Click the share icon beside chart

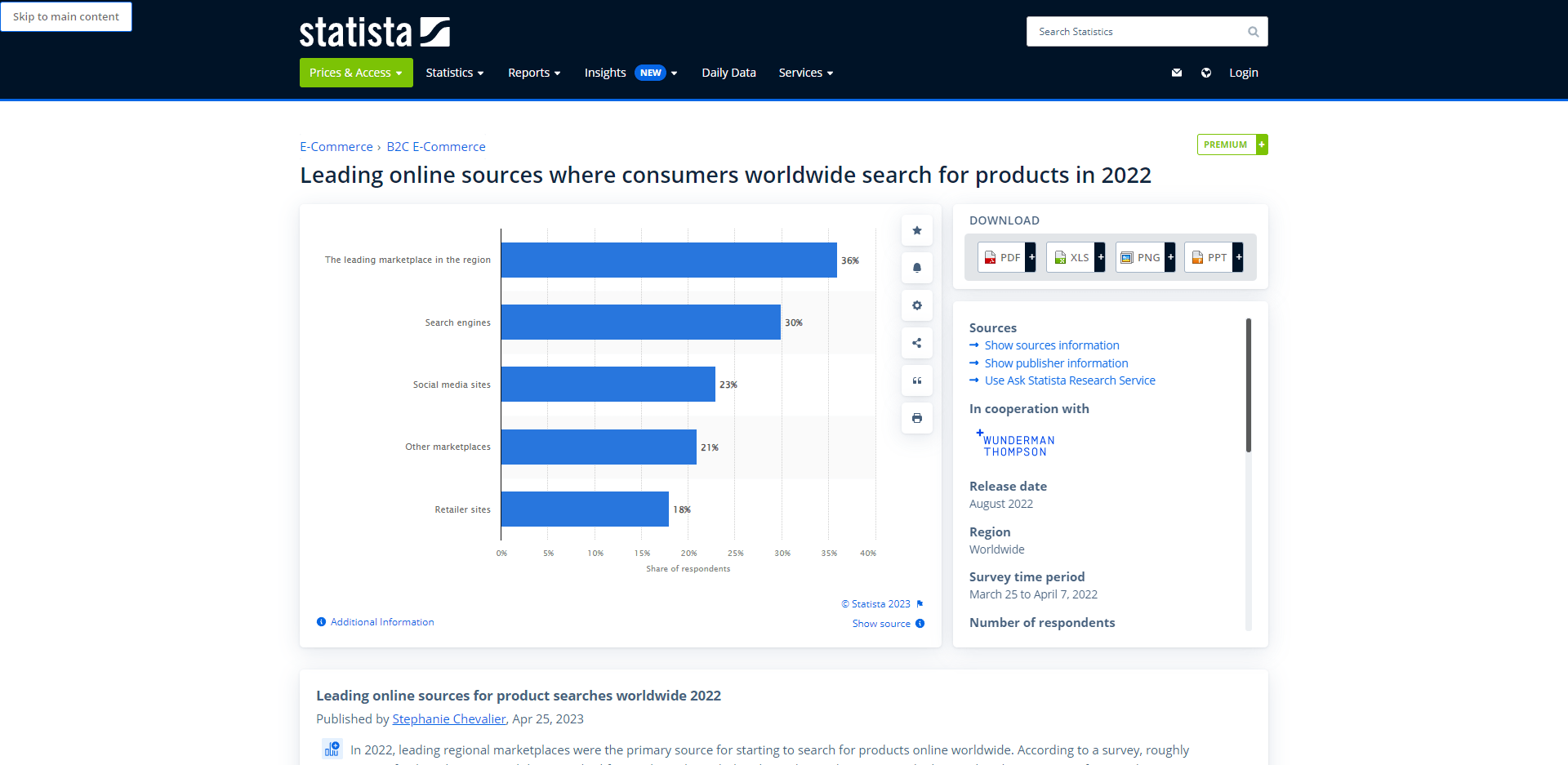tap(916, 343)
